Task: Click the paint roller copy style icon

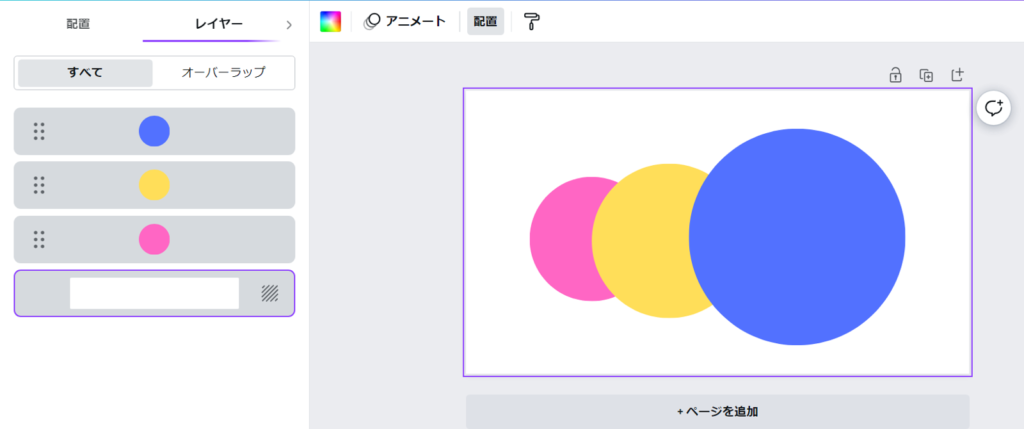Action: [x=531, y=22]
